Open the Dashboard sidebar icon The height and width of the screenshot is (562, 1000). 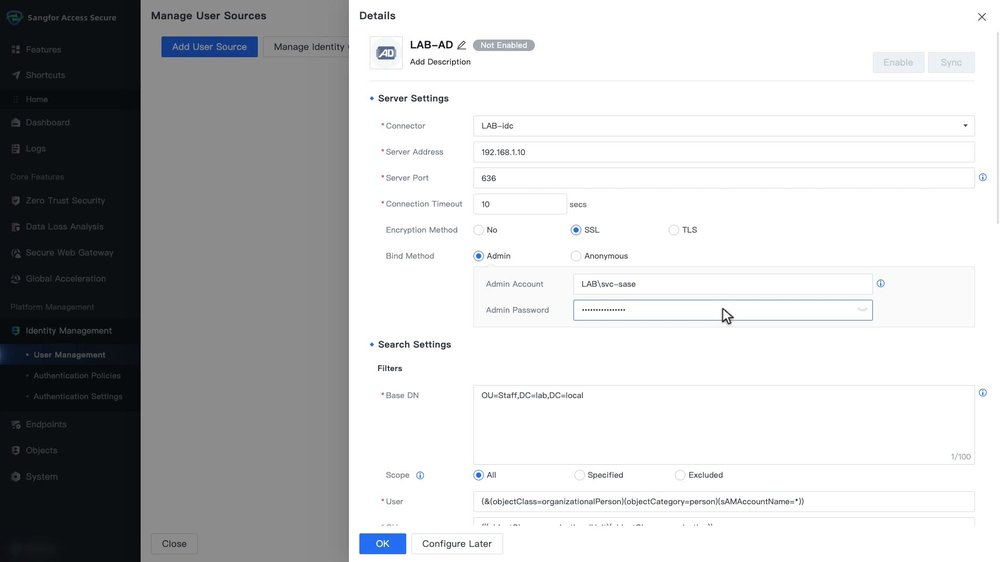[x=15, y=122]
